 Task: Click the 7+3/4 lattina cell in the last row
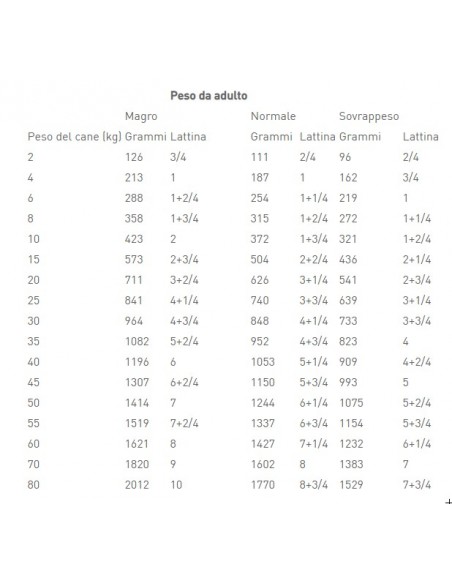point(417,485)
